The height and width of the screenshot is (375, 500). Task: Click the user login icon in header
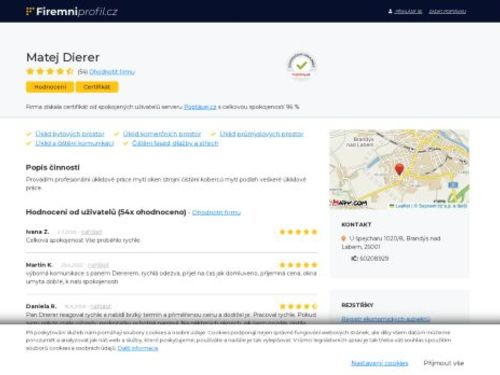390,11
